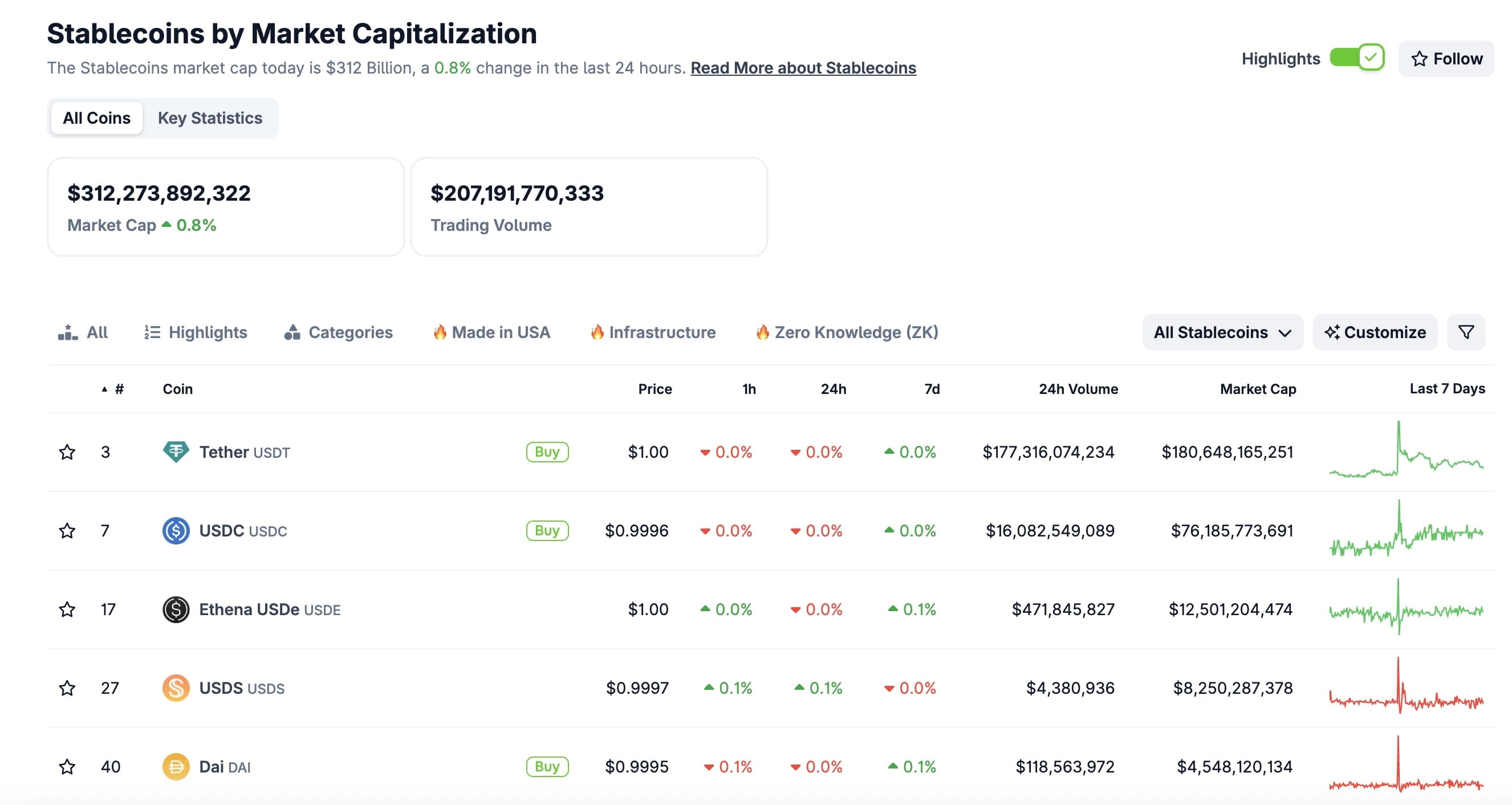Click the USDS coin logo icon
Screen dimensions: 1512x805
pyautogui.click(x=176, y=688)
